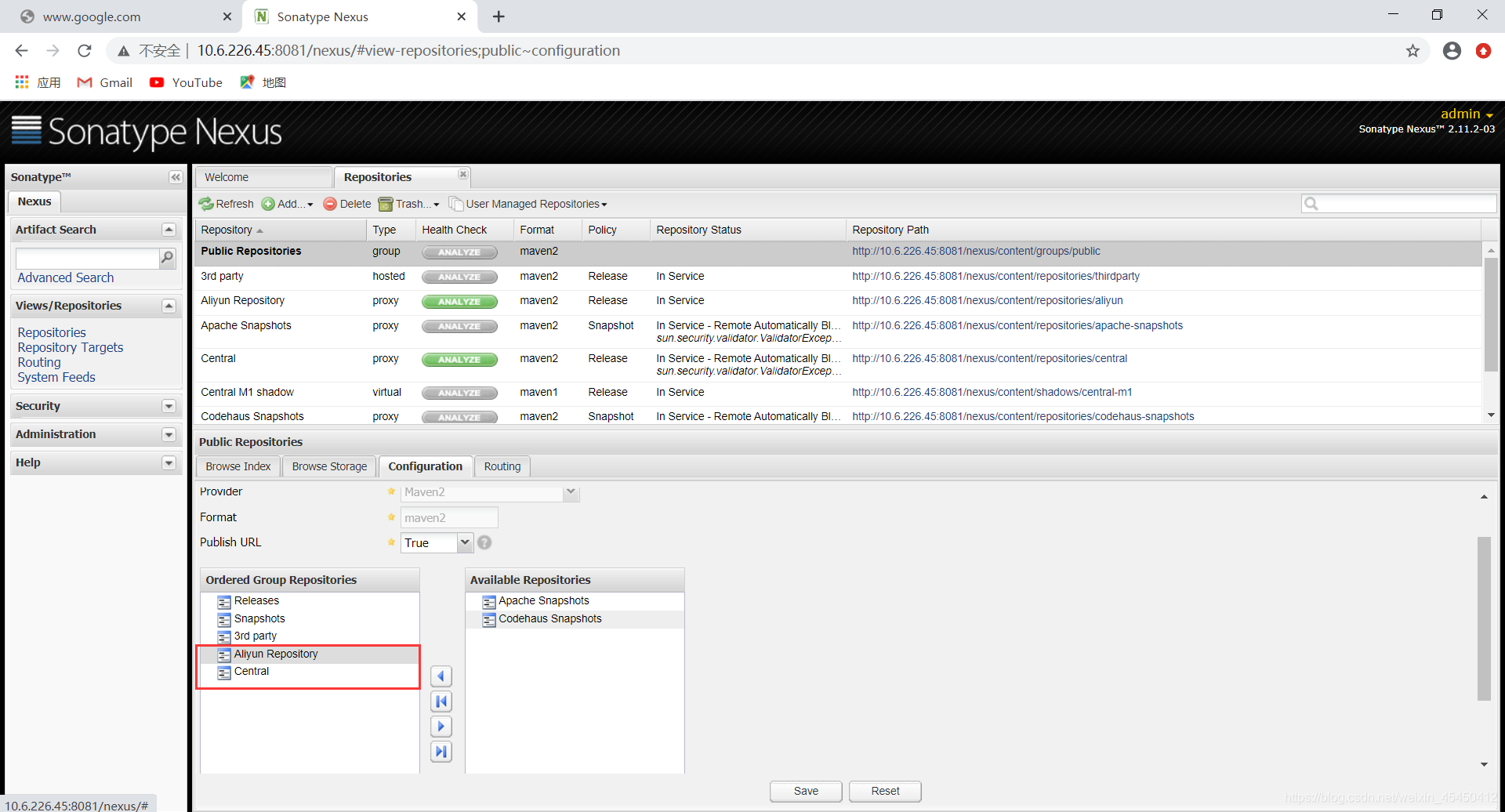Open the Publish URL dropdown
Viewport: 1505px width, 812px height.
tap(464, 542)
